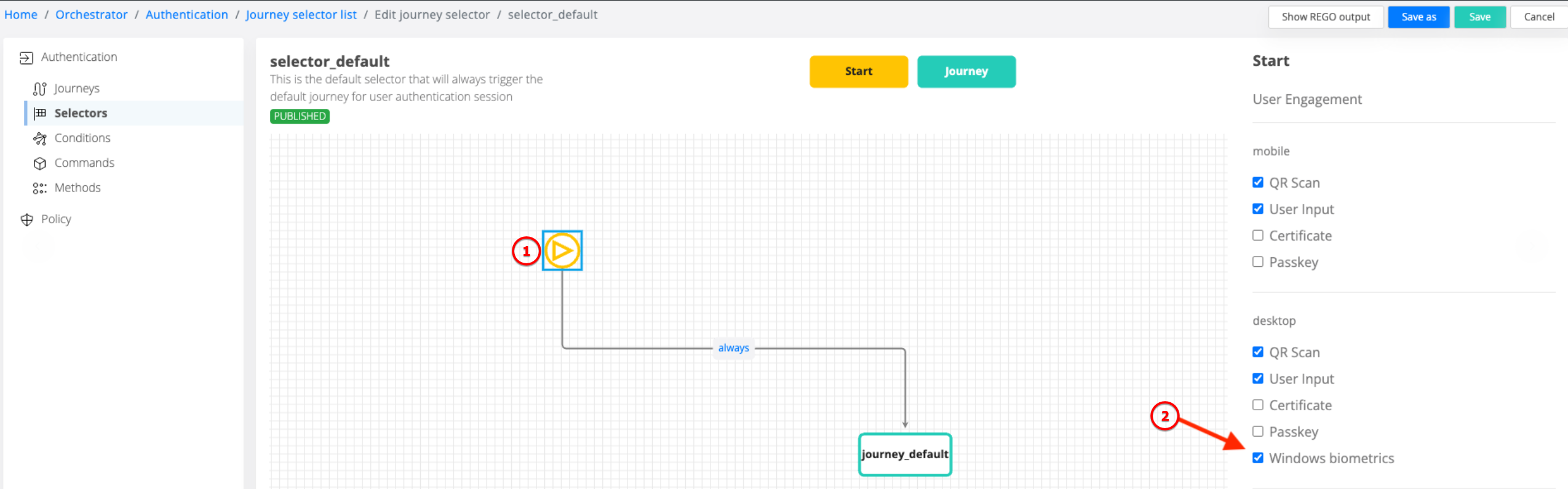1568x489 pixels.
Task: Uncheck Windows biometrics under desktop
Action: tap(1258, 458)
